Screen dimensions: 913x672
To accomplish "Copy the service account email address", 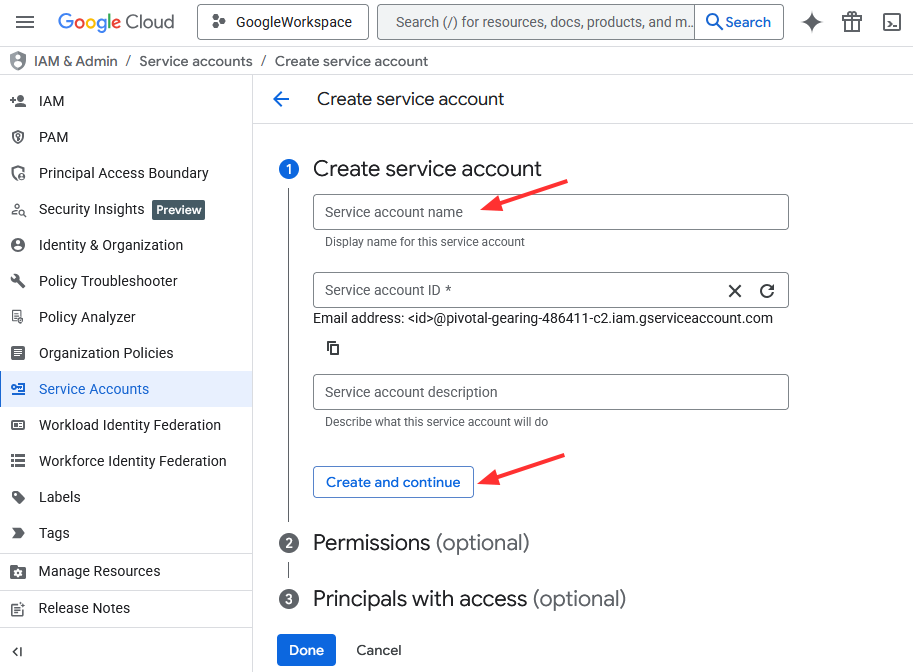I will [333, 348].
